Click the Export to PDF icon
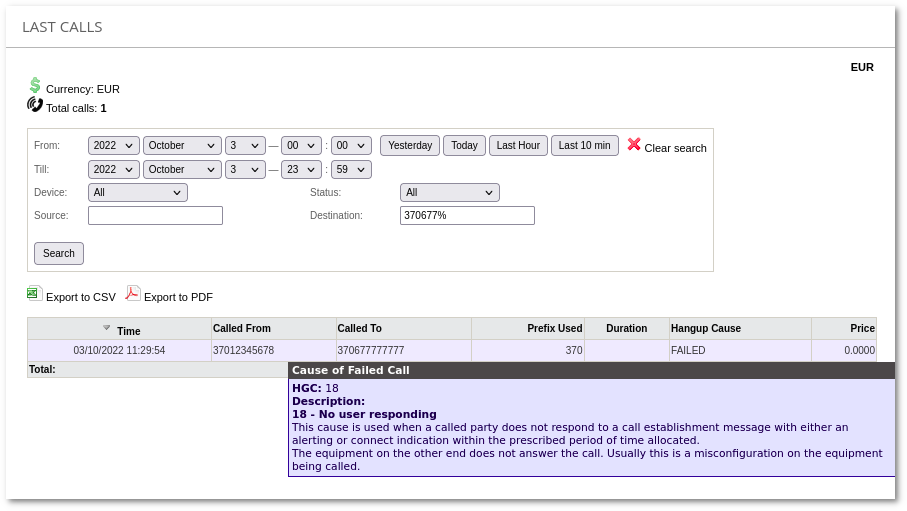 pyautogui.click(x=132, y=294)
